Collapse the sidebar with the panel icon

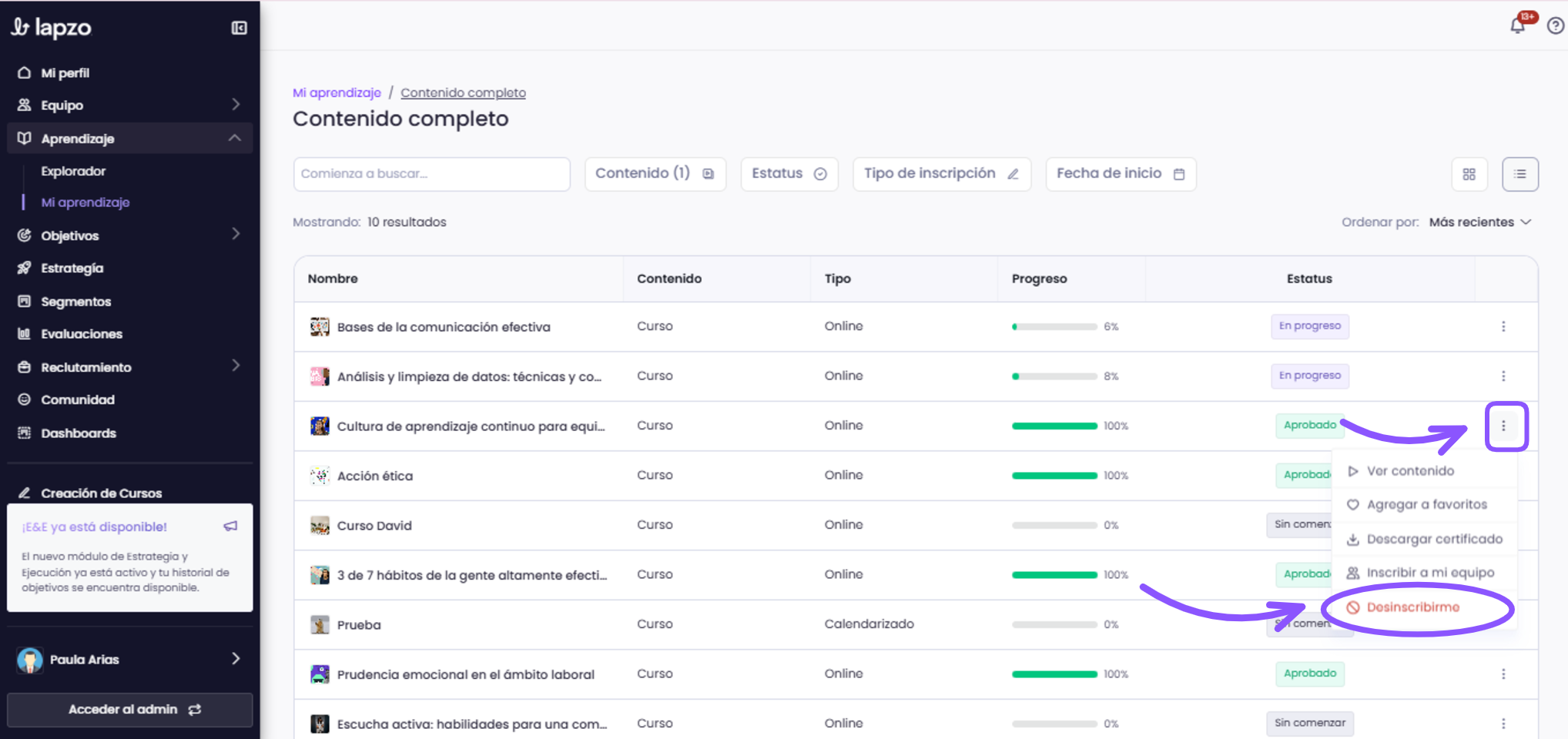240,28
